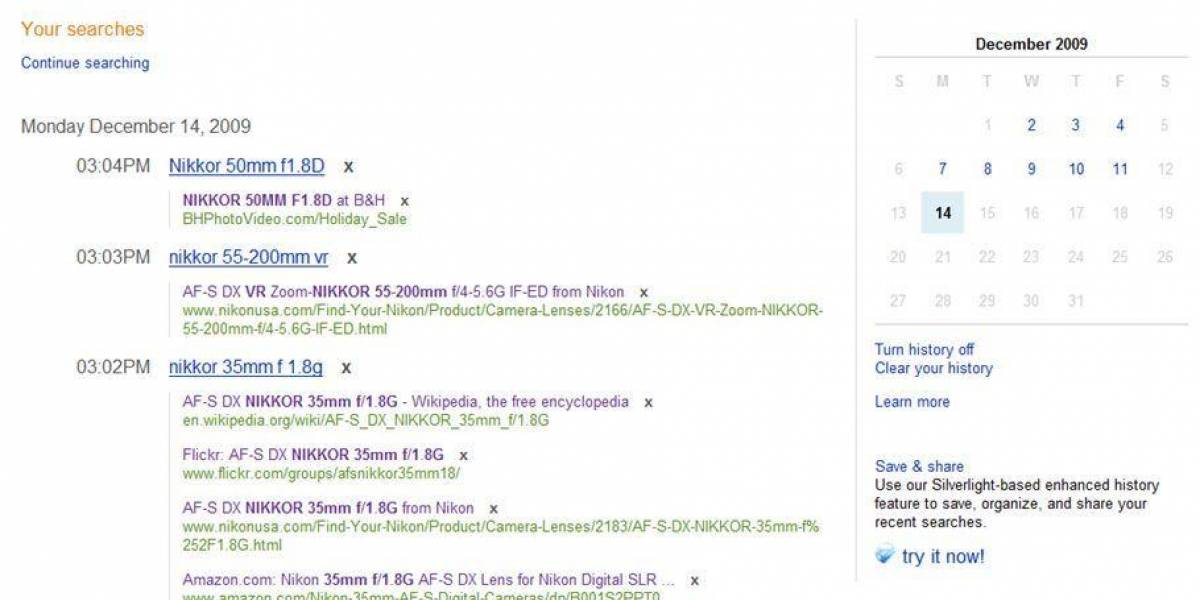Click the December 2009 calendar title
Screen dimensions: 1200x600
[x=1031, y=44]
